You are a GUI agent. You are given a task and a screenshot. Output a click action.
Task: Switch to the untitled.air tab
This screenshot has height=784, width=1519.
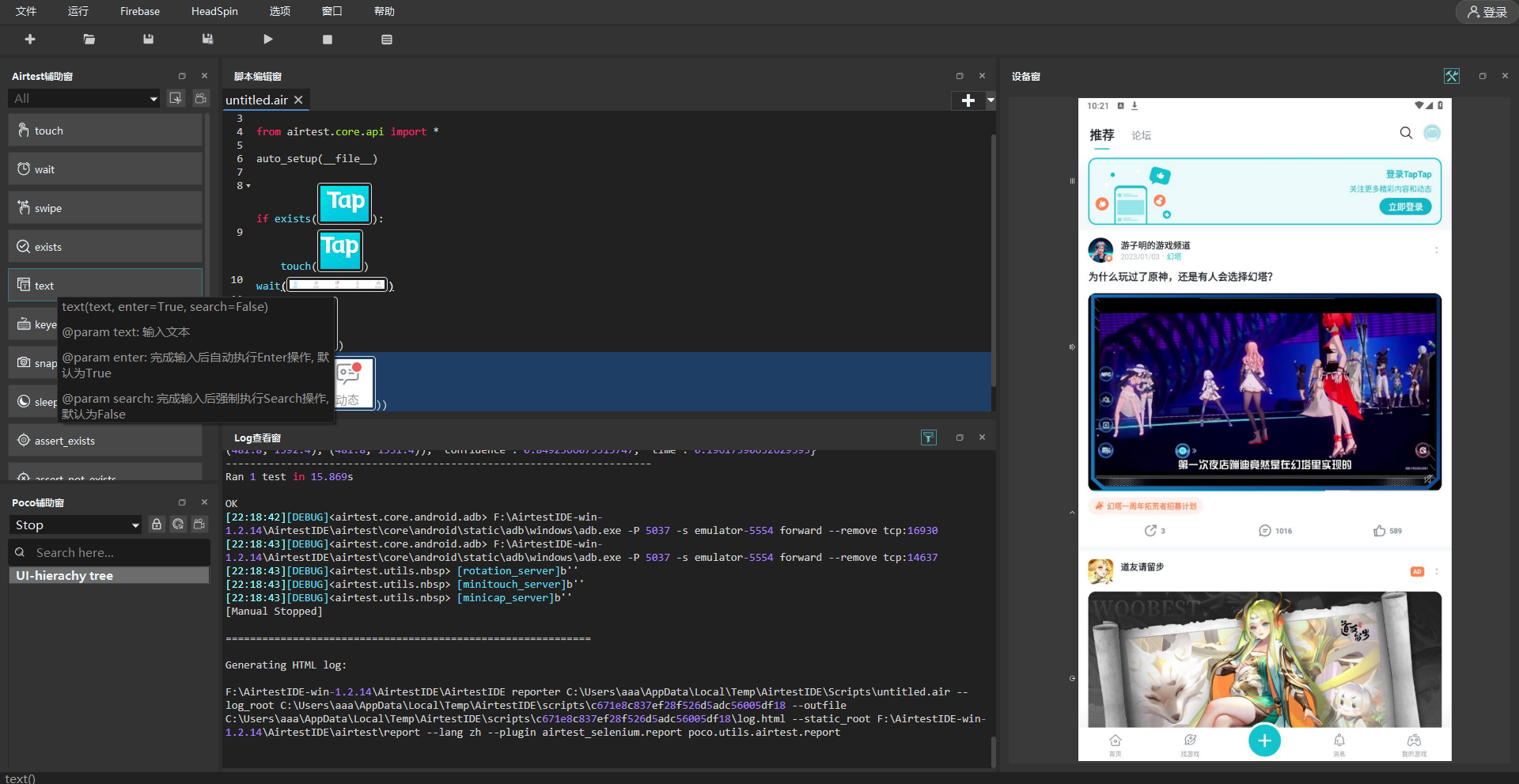coord(256,100)
